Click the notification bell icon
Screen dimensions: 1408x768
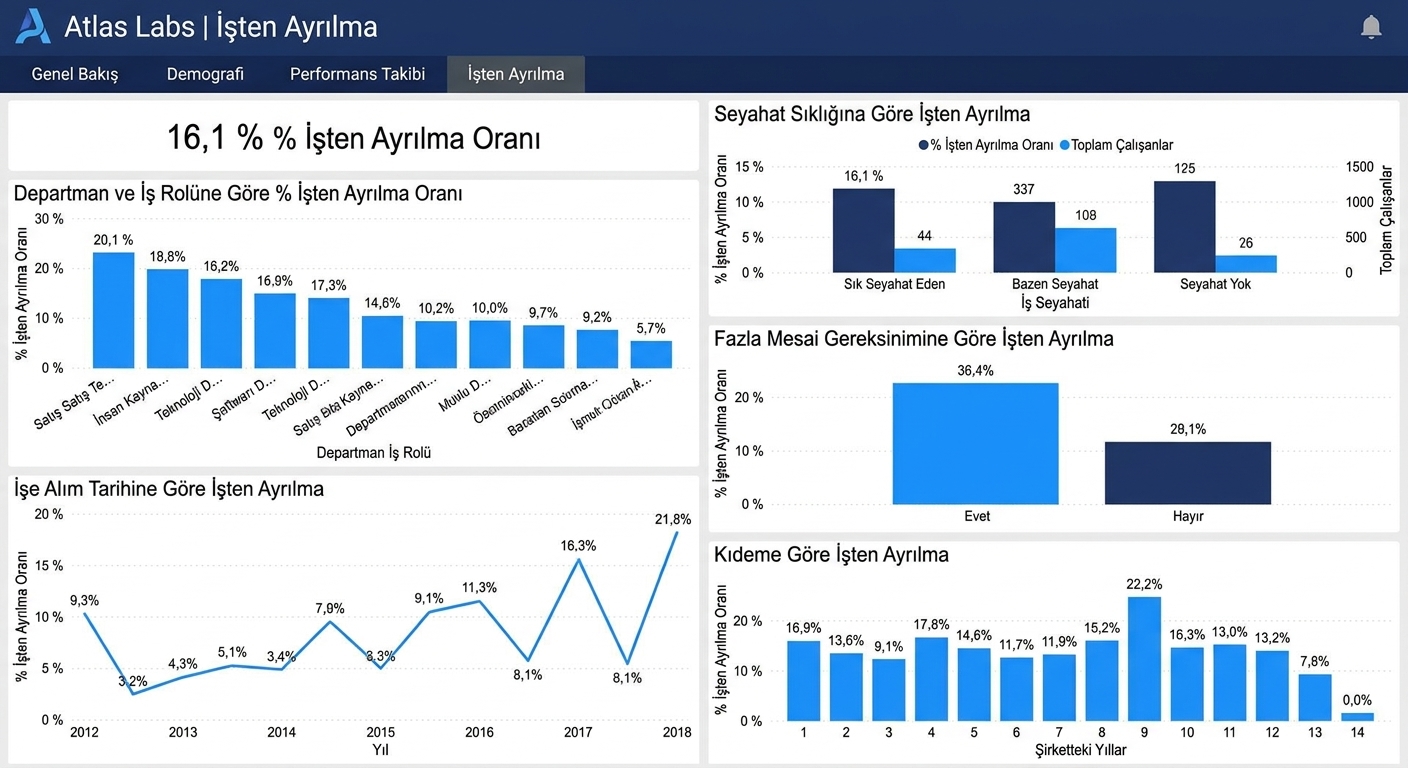click(1371, 27)
